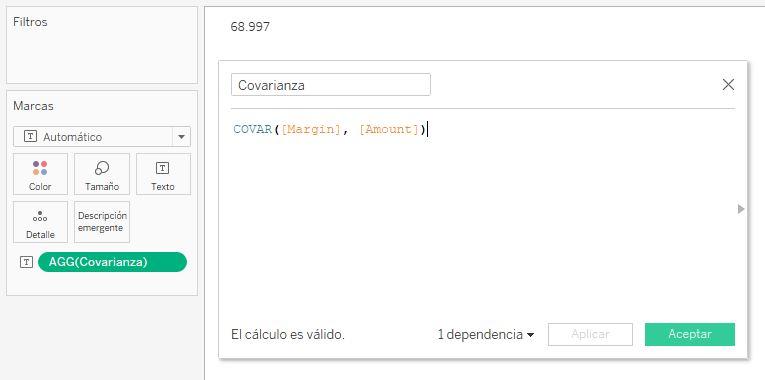Viewport: 765px width, 380px height.
Task: Open the Color mark card
Action: pyautogui.click(x=40, y=174)
